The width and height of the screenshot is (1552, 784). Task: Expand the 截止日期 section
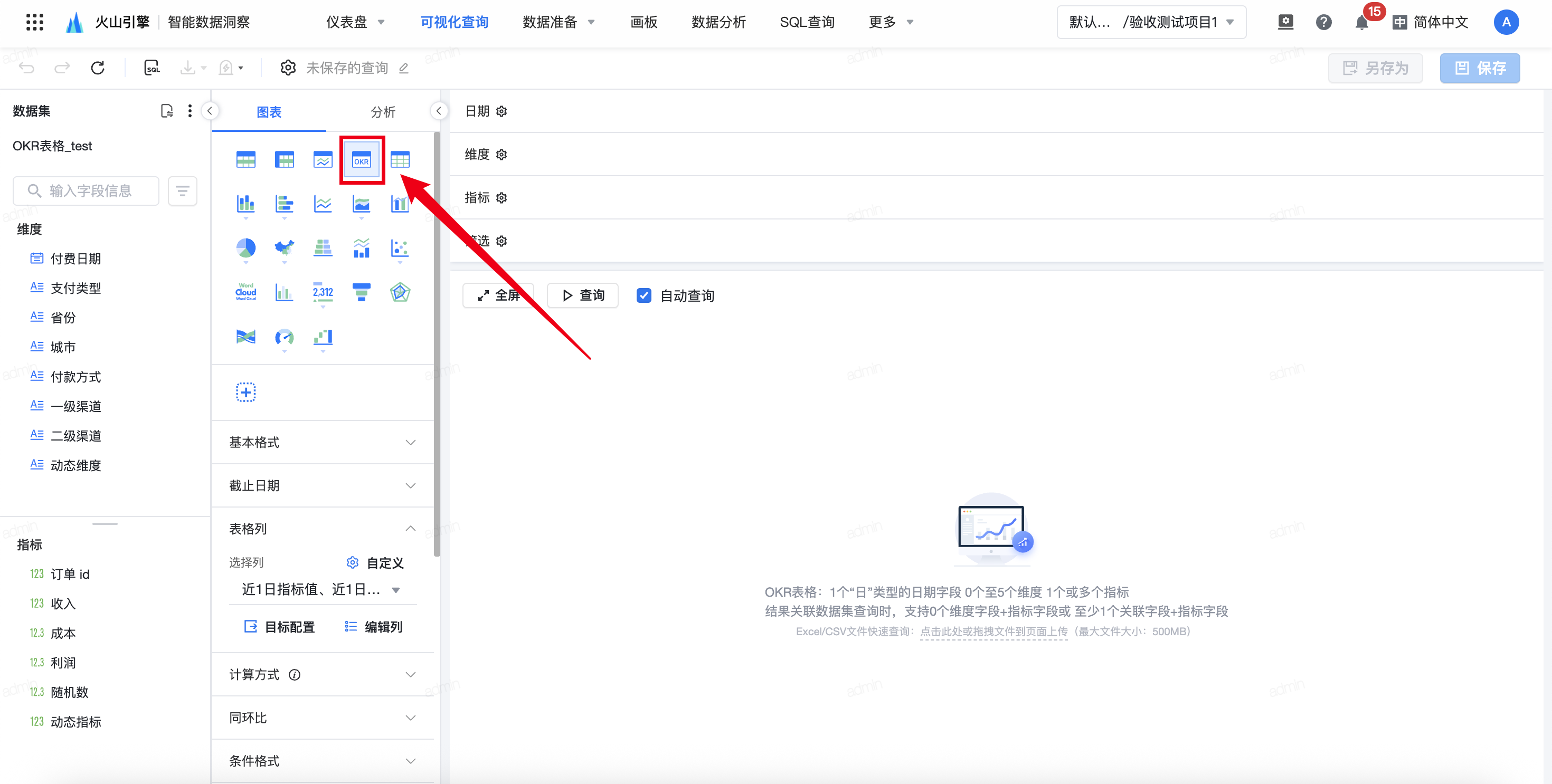click(323, 486)
